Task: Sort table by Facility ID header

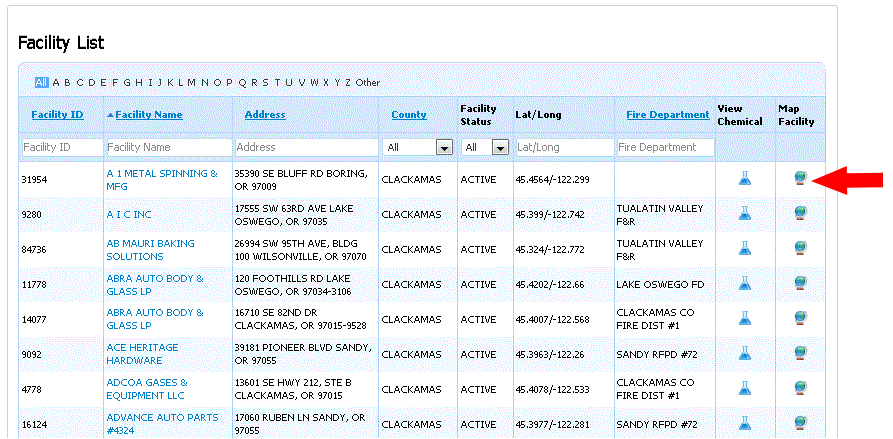Action: (58, 114)
